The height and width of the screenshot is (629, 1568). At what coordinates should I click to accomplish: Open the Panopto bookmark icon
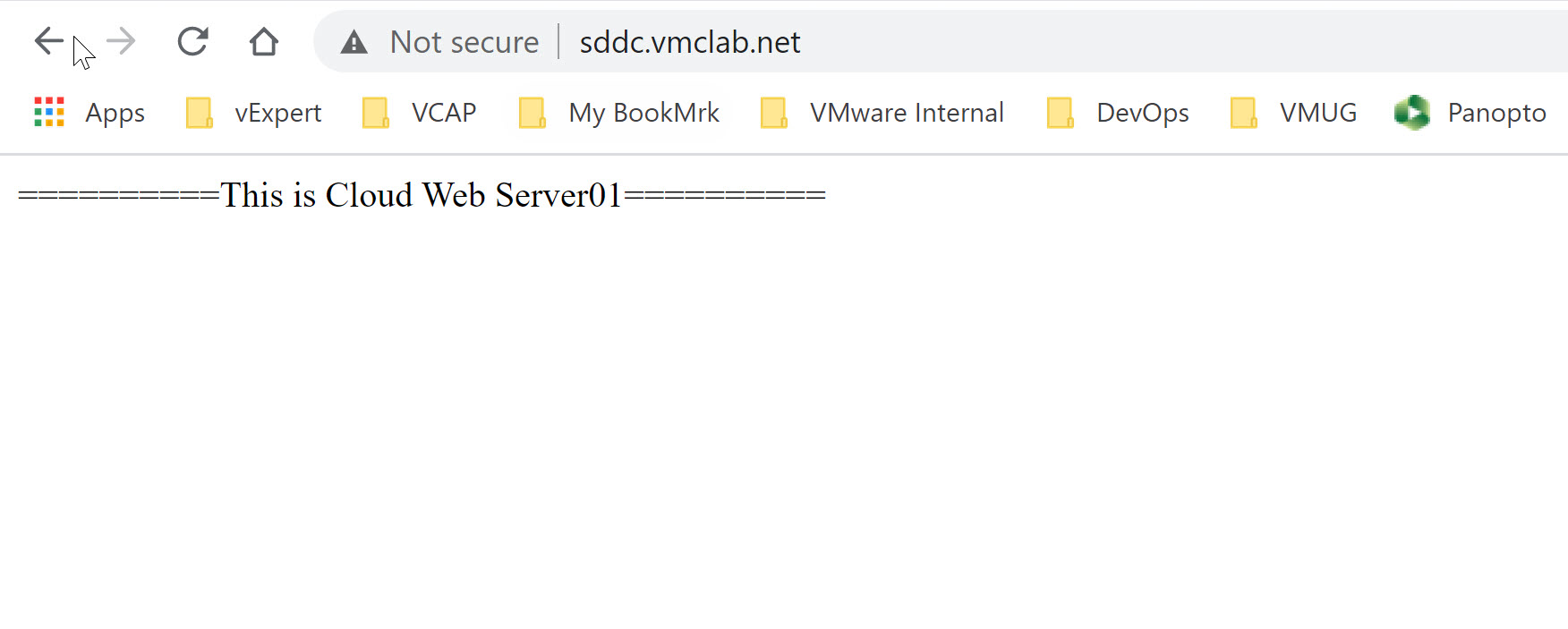pyautogui.click(x=1412, y=113)
